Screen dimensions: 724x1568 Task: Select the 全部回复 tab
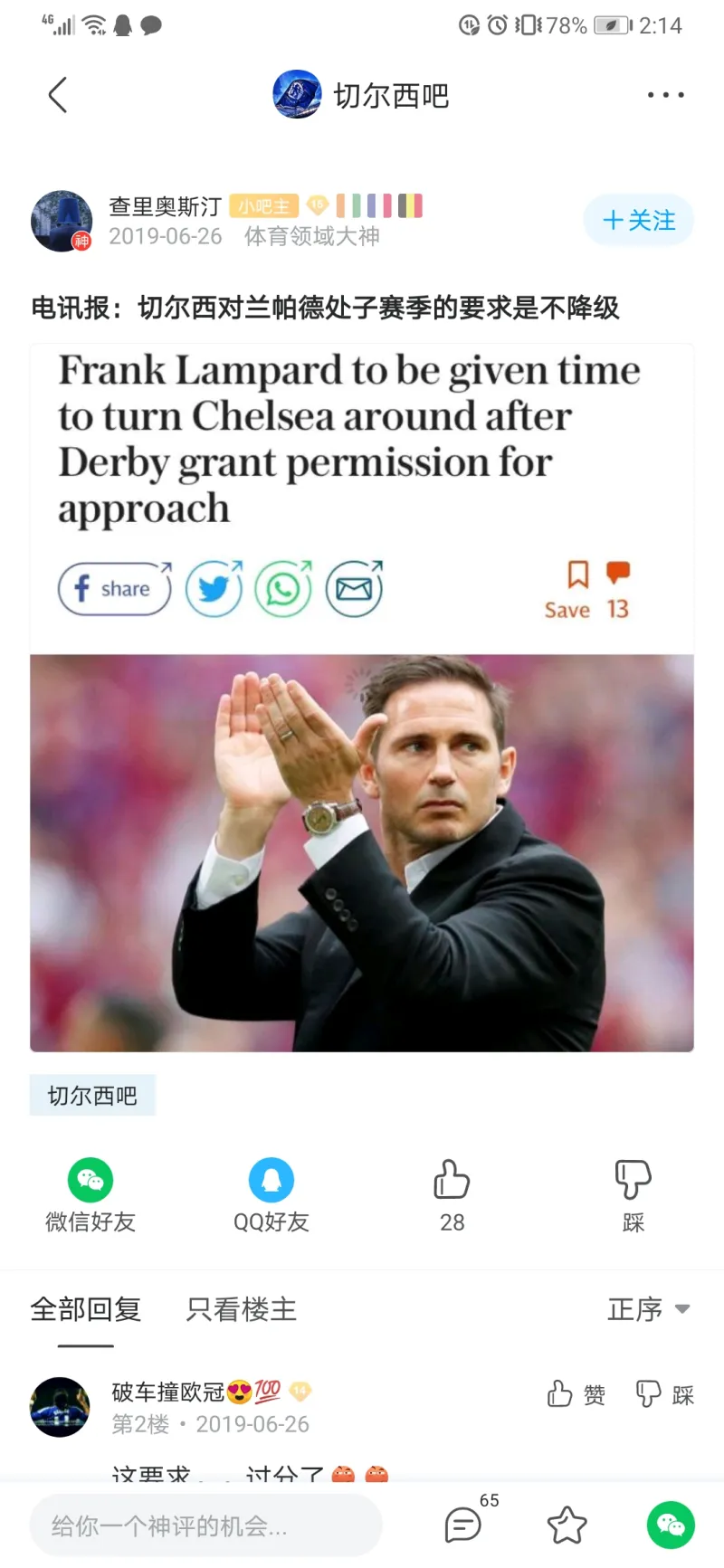[x=86, y=1309]
